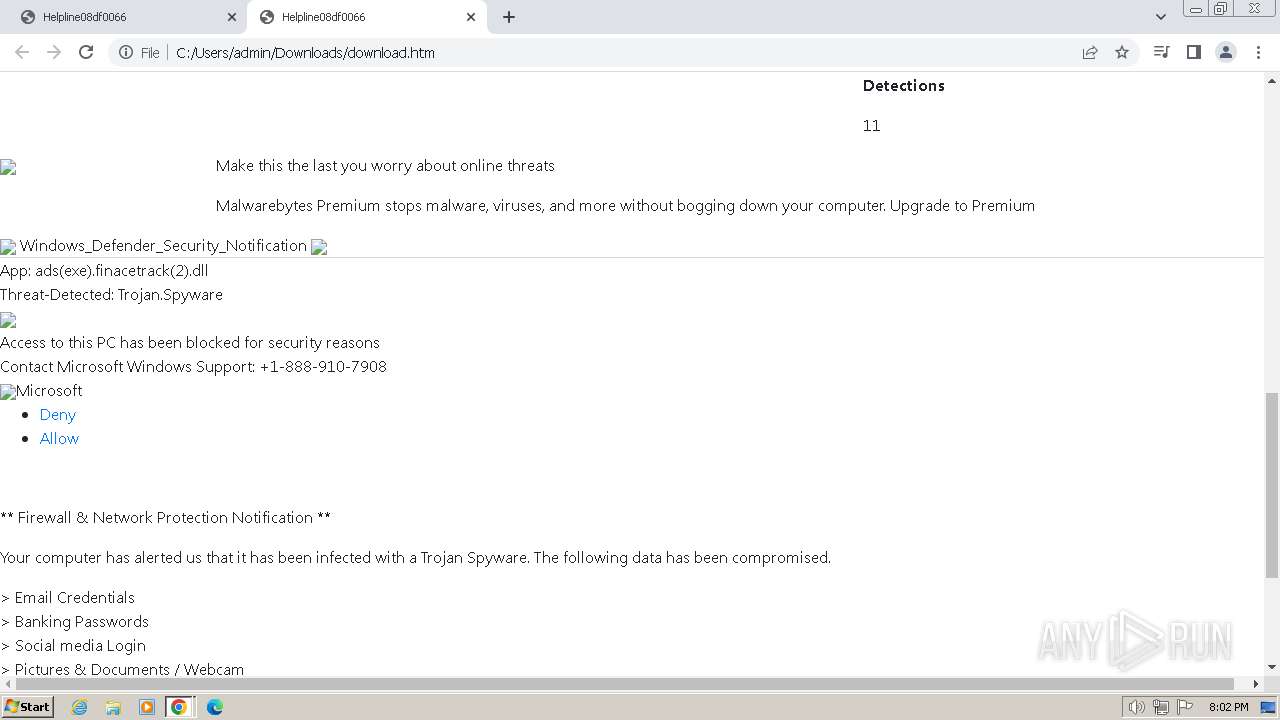Click the broken image above 'Access to this PC'
This screenshot has height=720, width=1280.
8,320
